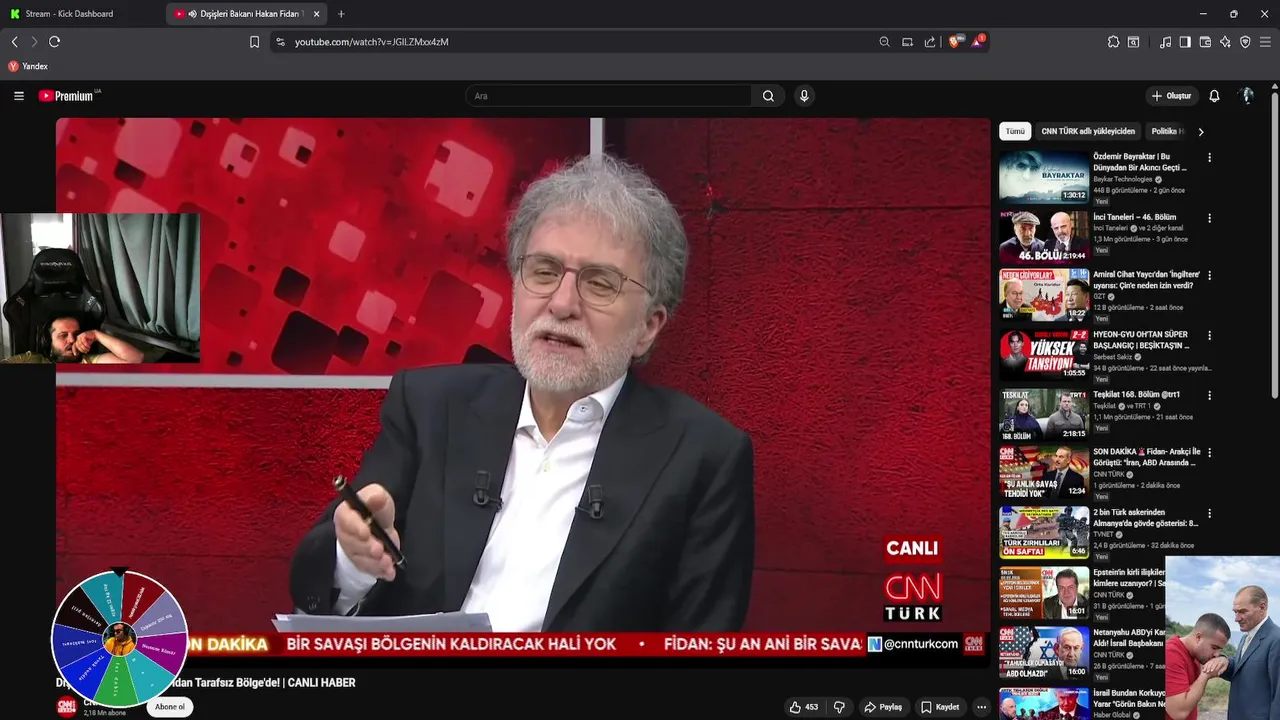Click the tab audio speaker icon
This screenshot has height=720, width=1280.
pos(192,14)
